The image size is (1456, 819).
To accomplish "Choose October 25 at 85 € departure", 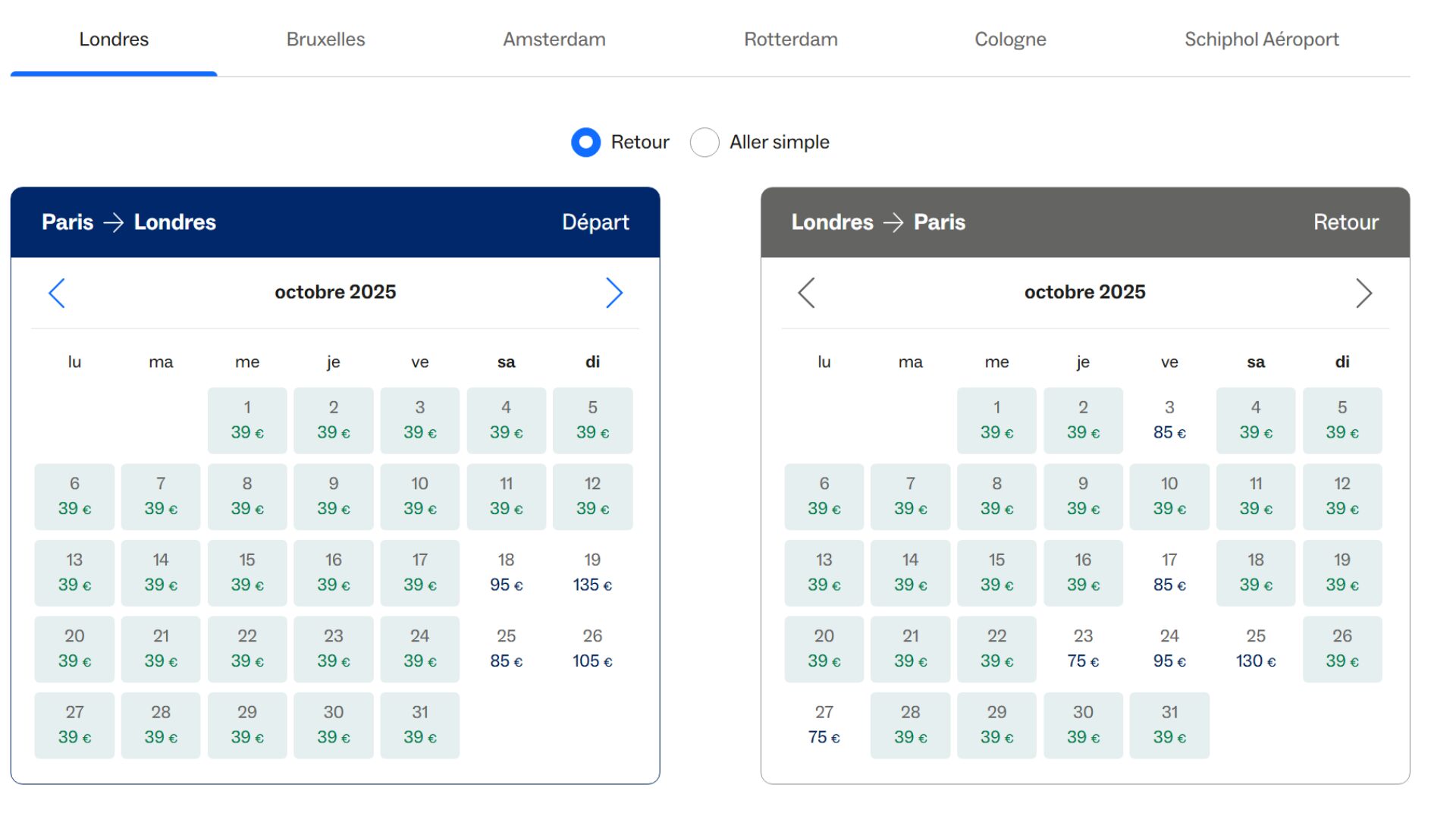I will 506,649.
